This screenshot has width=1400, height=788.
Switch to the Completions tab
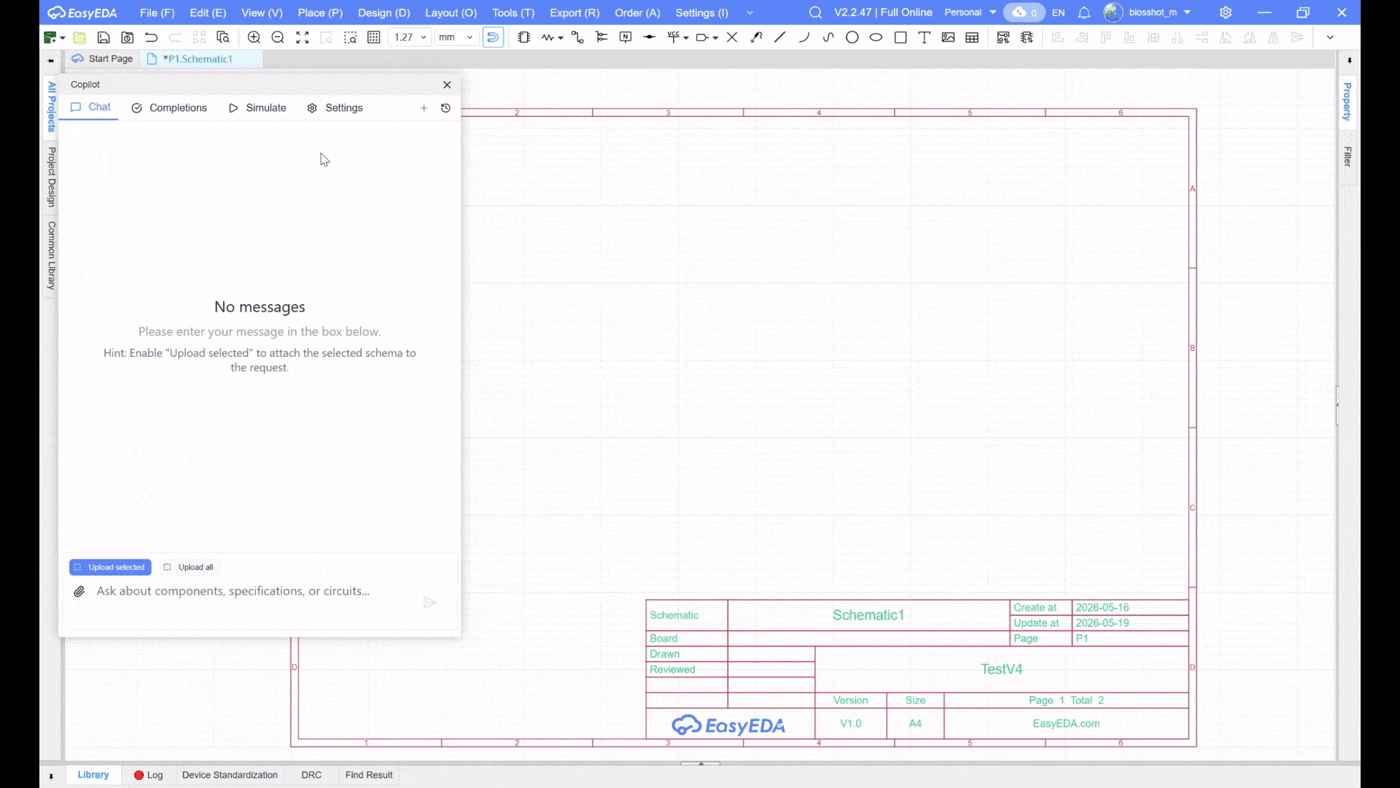tap(169, 108)
